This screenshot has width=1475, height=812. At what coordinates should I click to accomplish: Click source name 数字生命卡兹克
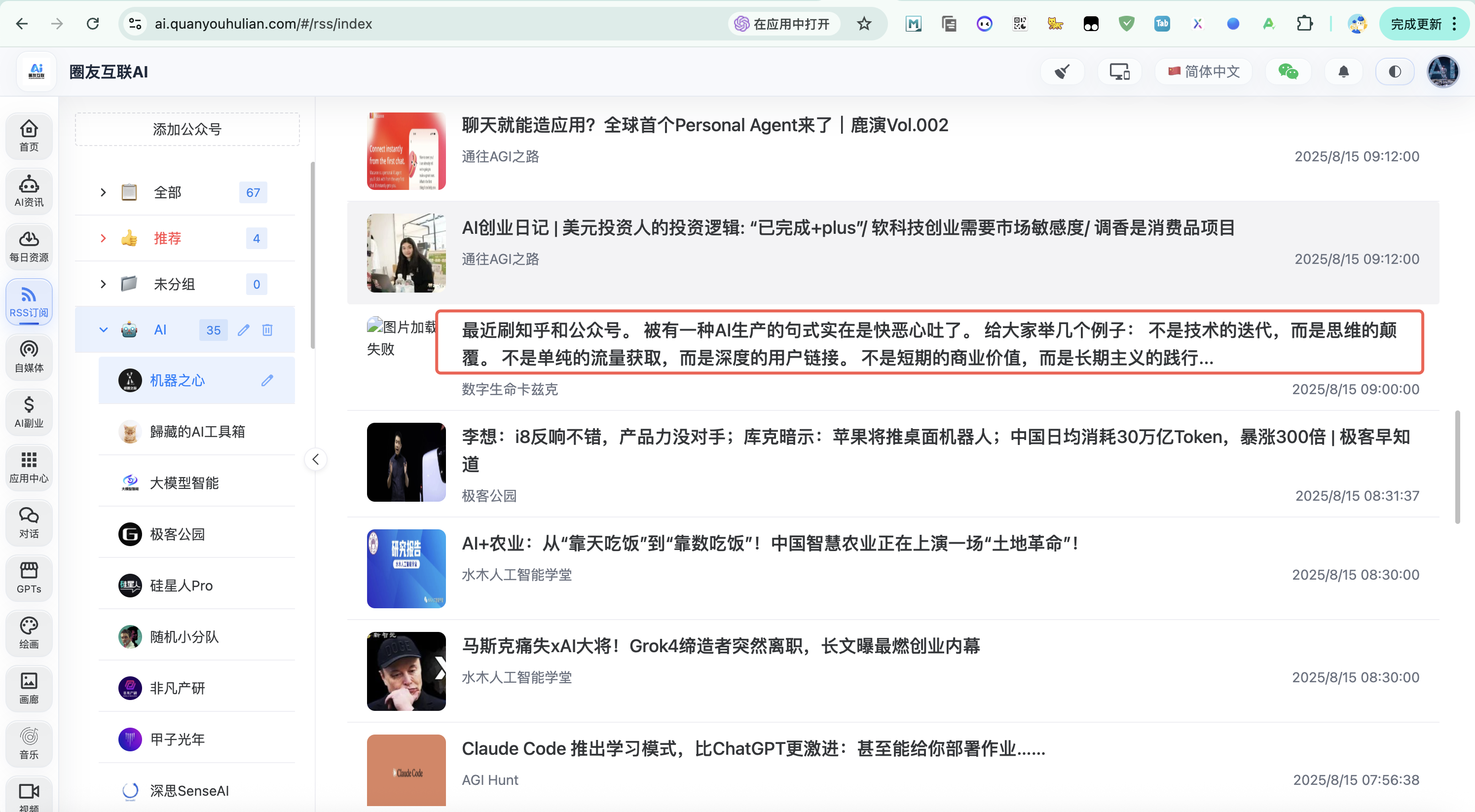tap(510, 389)
